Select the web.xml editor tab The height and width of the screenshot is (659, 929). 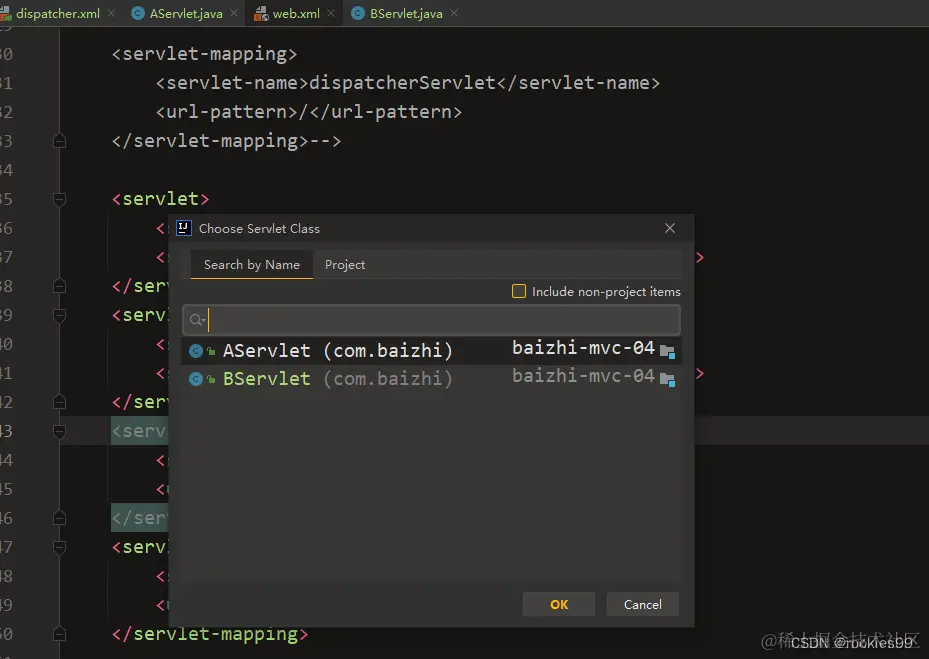coord(296,13)
